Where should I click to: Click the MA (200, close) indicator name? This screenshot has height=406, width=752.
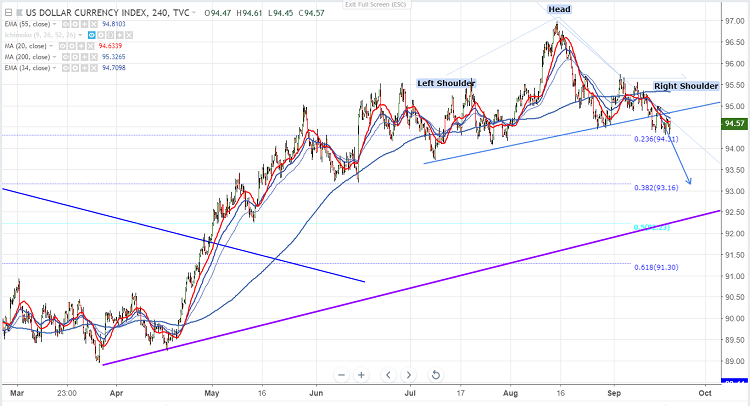pos(27,57)
